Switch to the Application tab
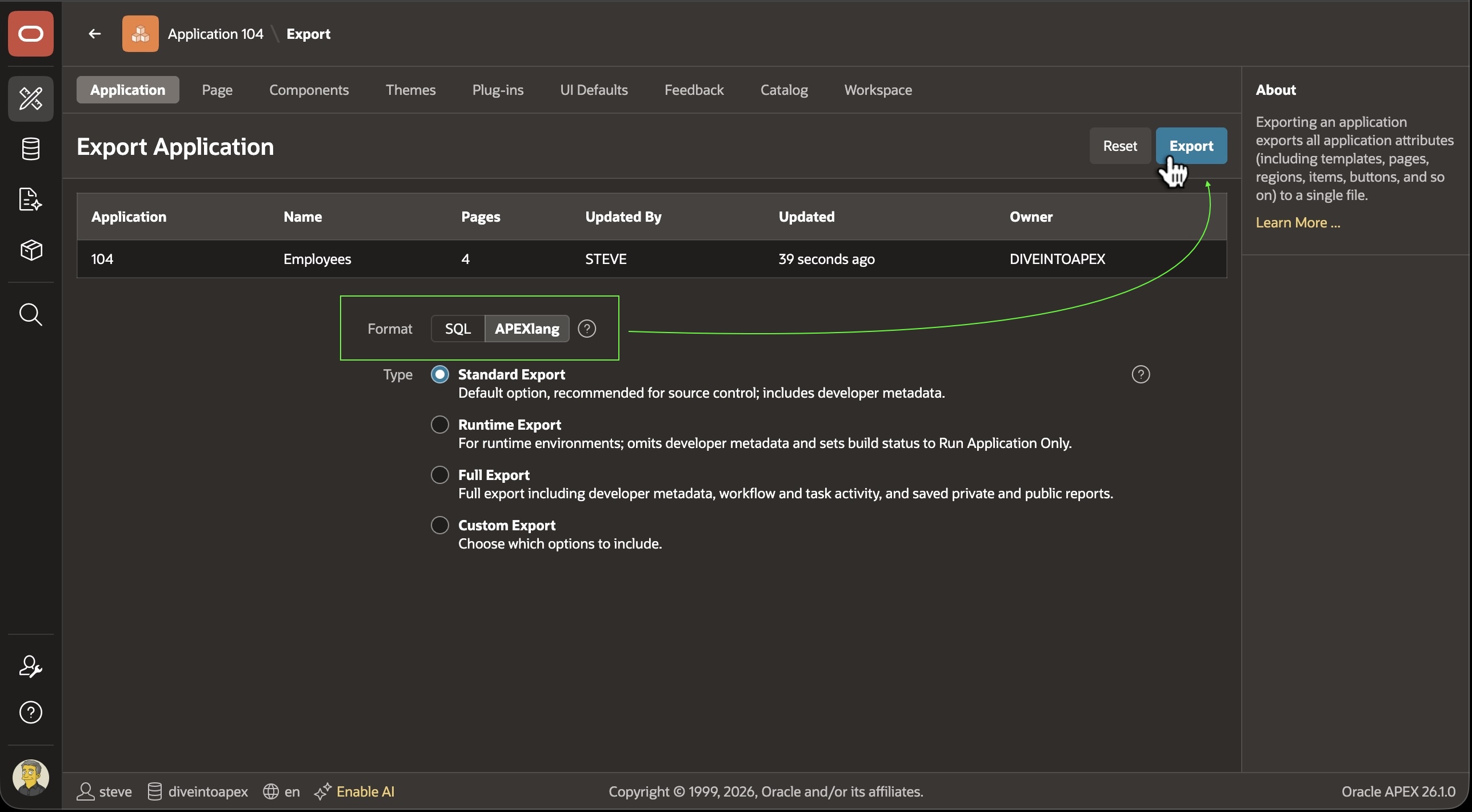Image resolution: width=1472 pixels, height=812 pixels. point(128,90)
